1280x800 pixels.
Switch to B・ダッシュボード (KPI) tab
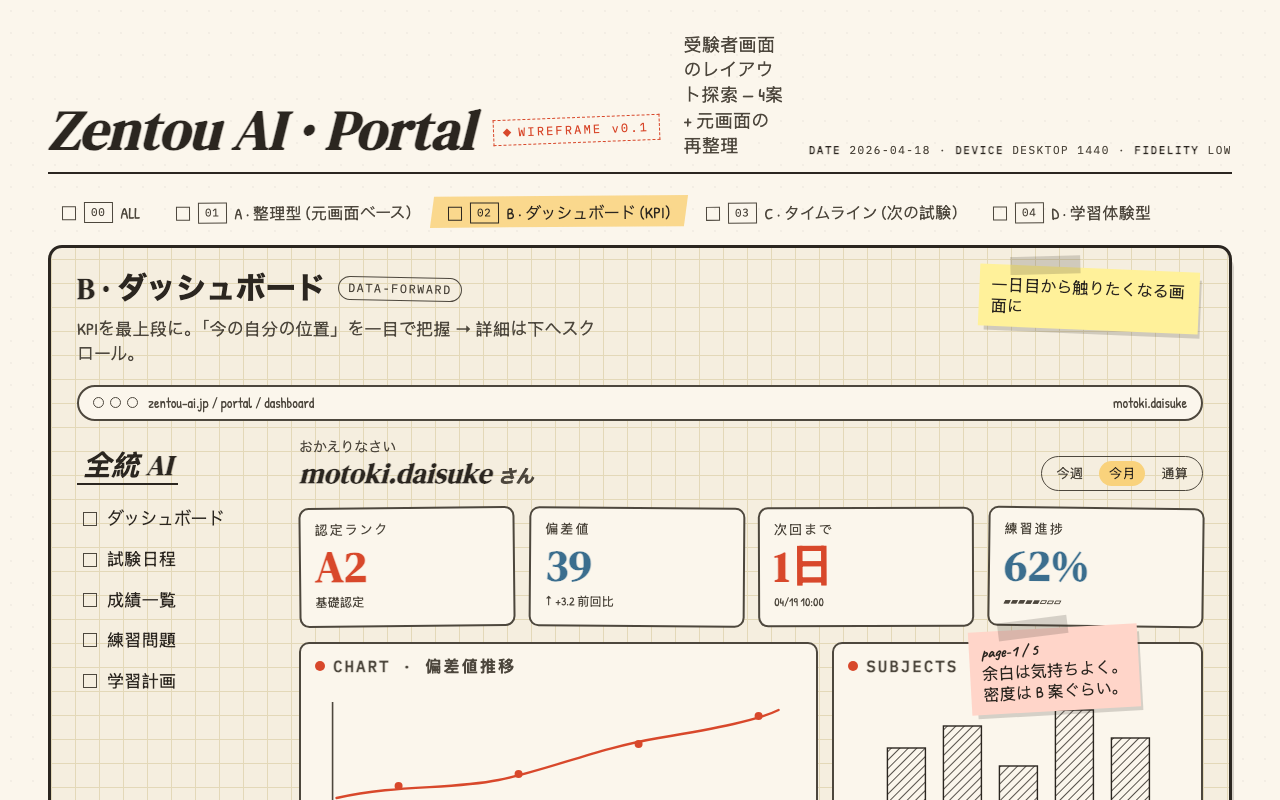pyautogui.click(x=560, y=212)
